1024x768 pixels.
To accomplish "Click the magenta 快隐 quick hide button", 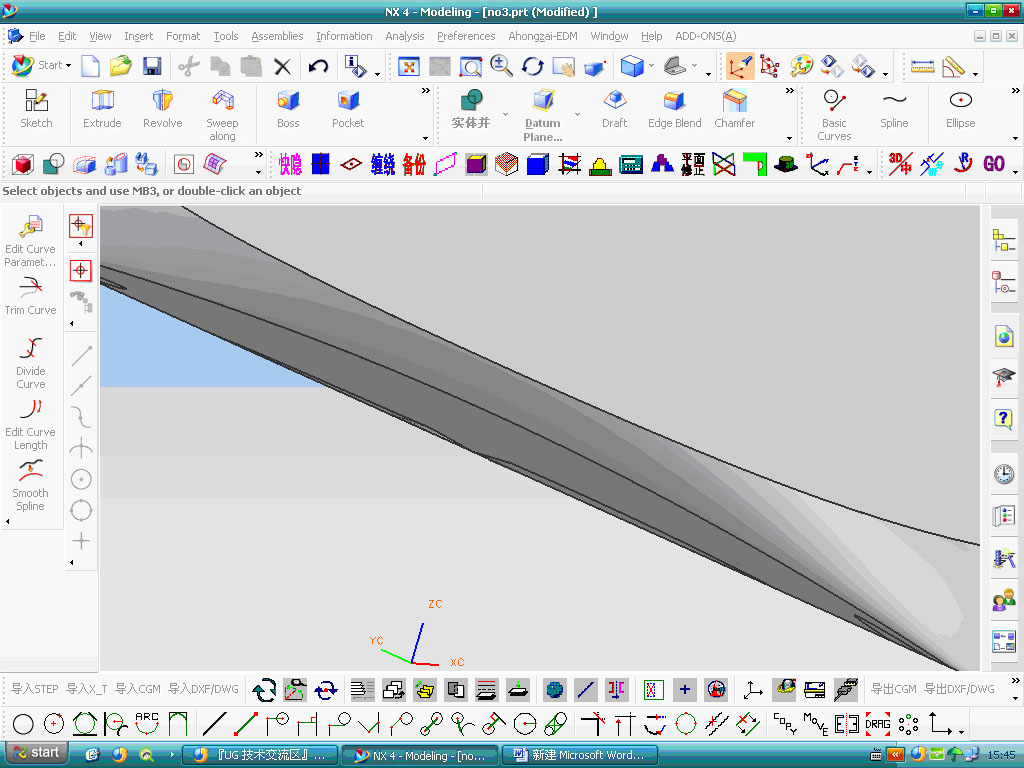I will pos(290,164).
